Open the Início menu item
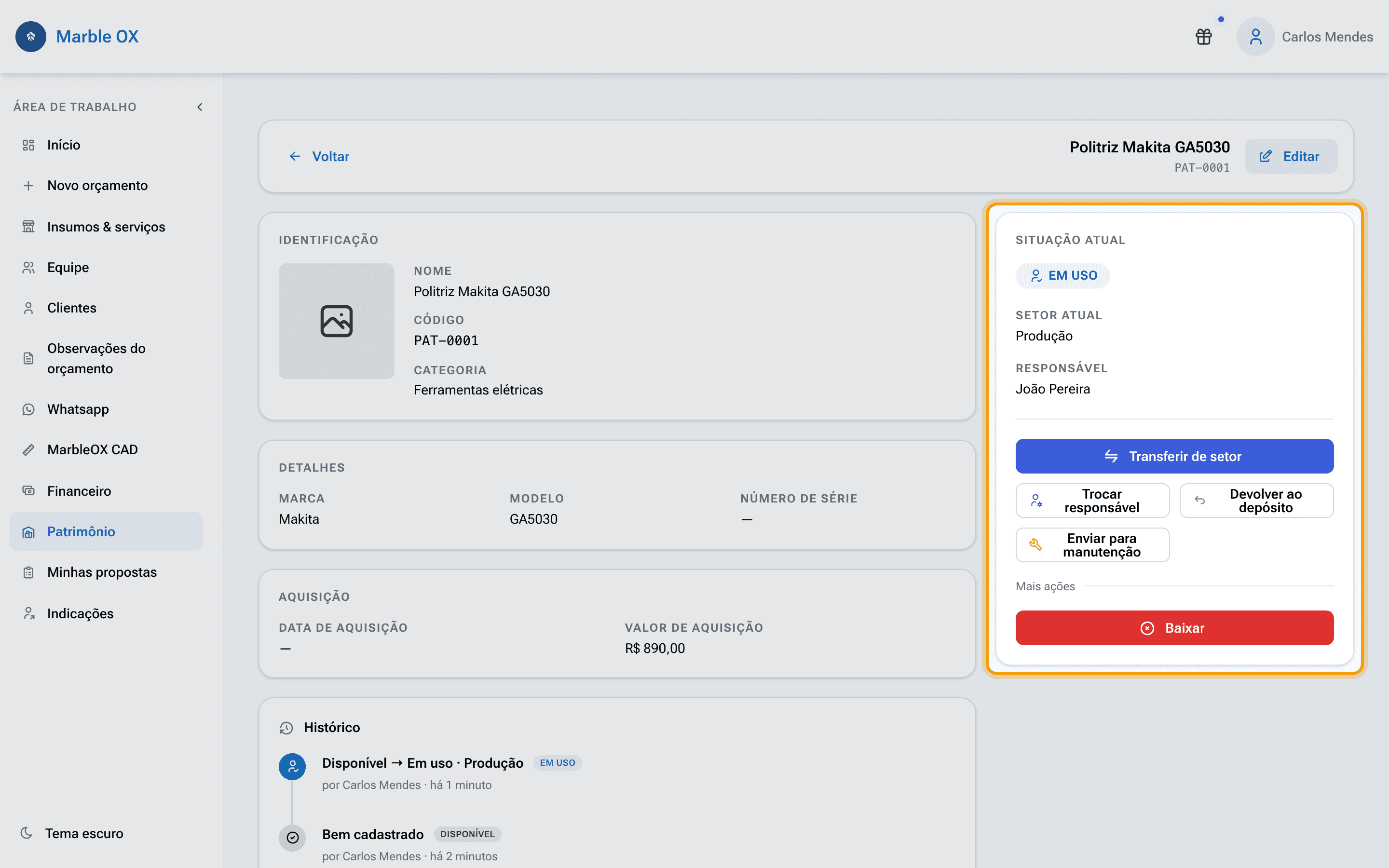 coord(106,145)
